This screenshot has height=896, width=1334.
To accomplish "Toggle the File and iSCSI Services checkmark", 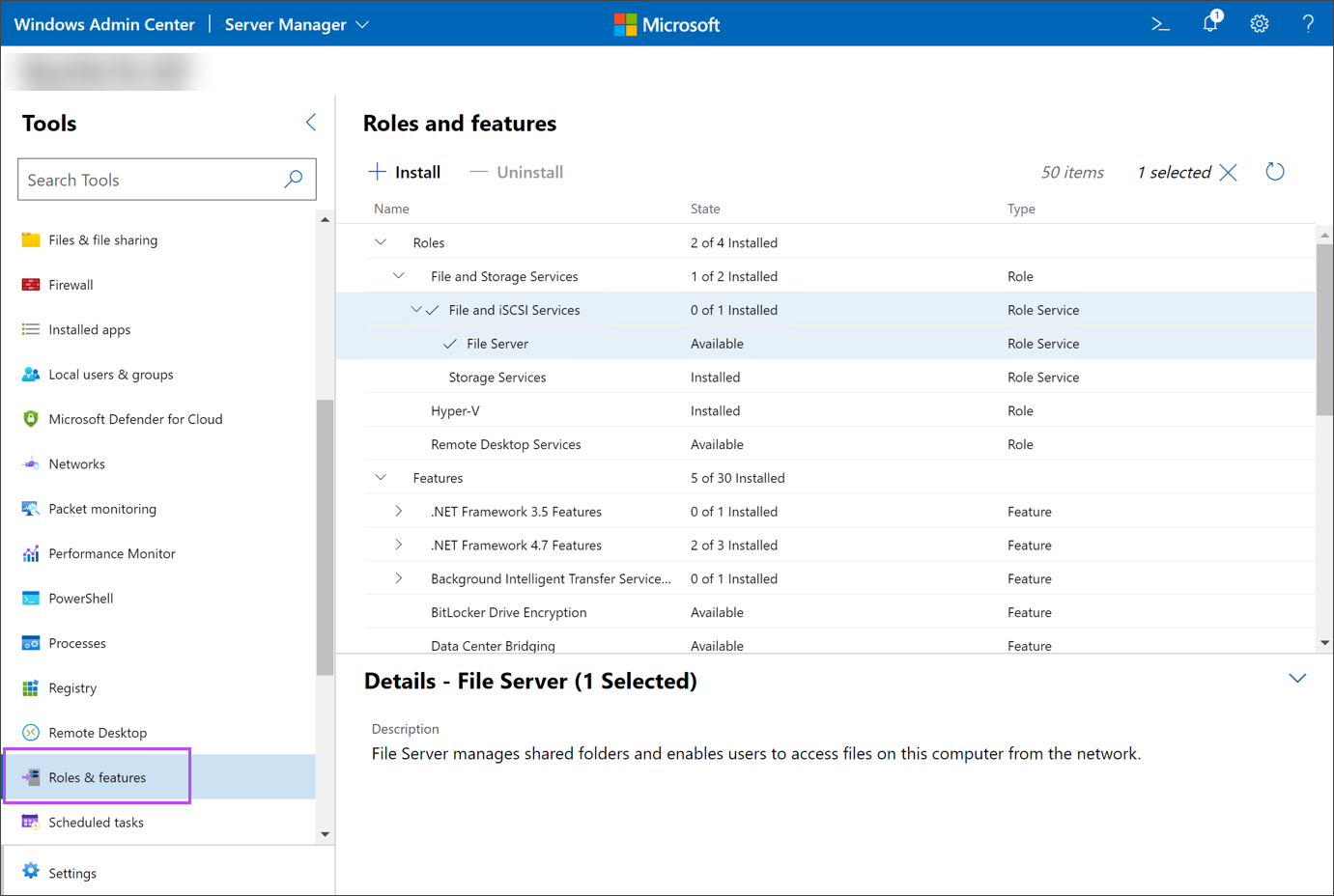I will tap(432, 310).
